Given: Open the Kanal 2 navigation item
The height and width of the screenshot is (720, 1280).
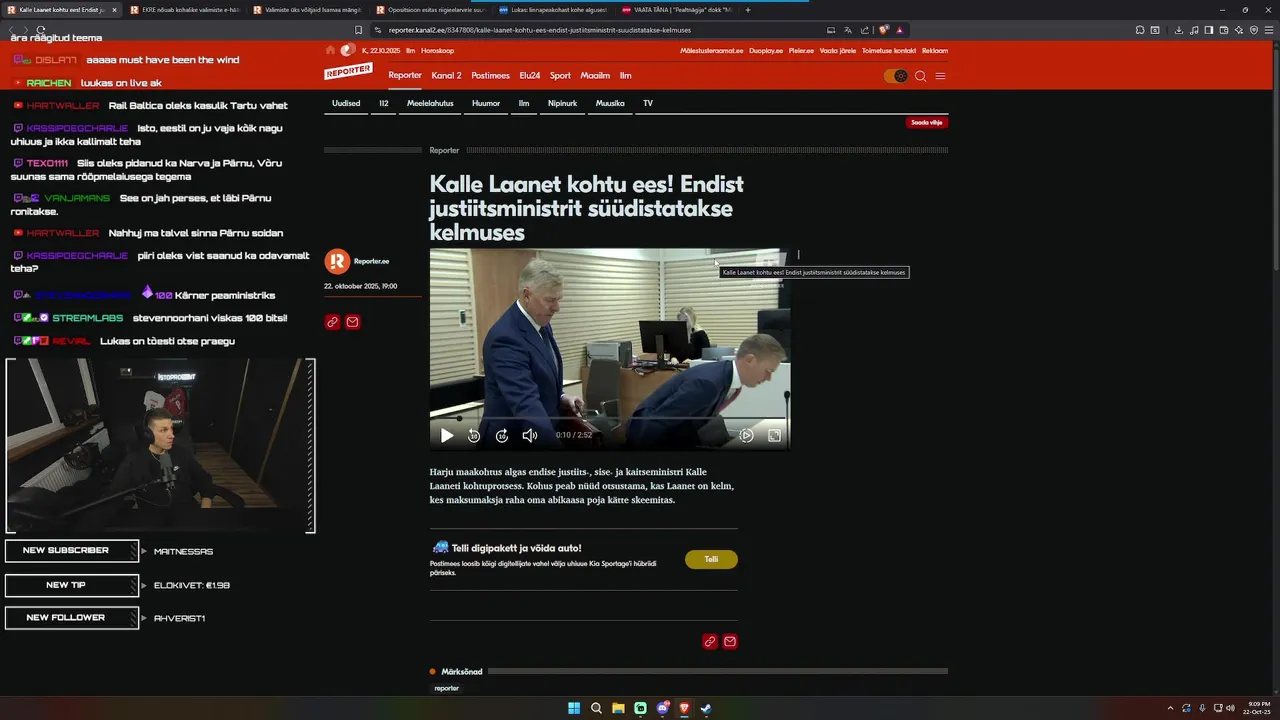Looking at the screenshot, I should click(x=446, y=76).
